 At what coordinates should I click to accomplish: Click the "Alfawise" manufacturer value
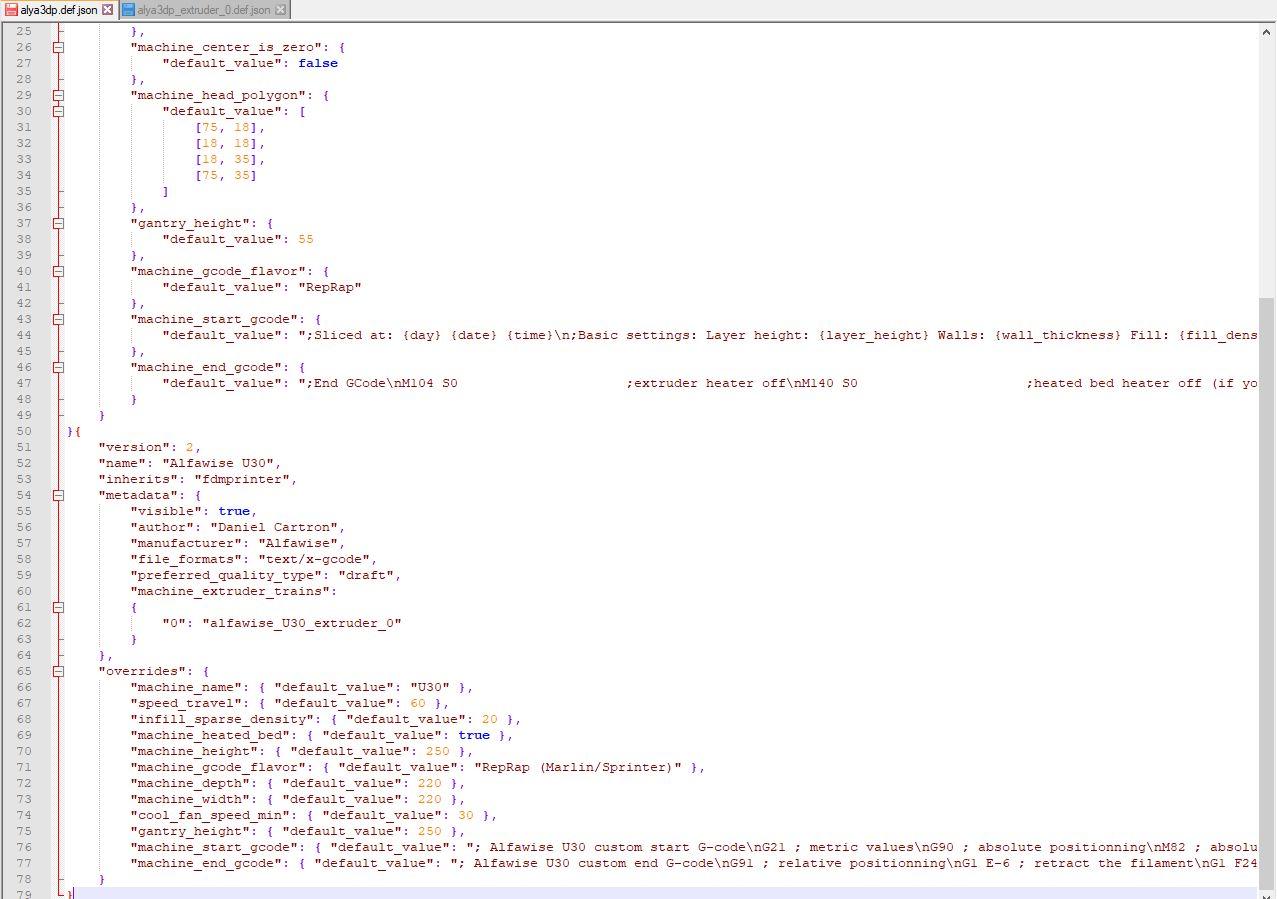[298, 543]
